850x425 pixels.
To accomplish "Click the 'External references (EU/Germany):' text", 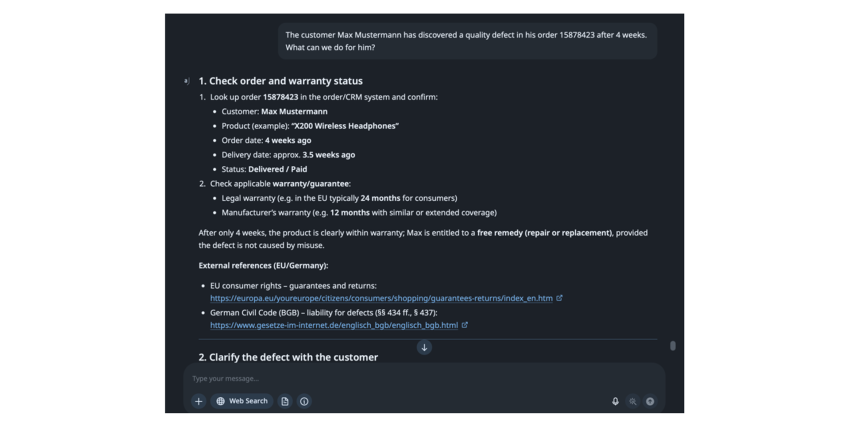I will pos(263,266).
